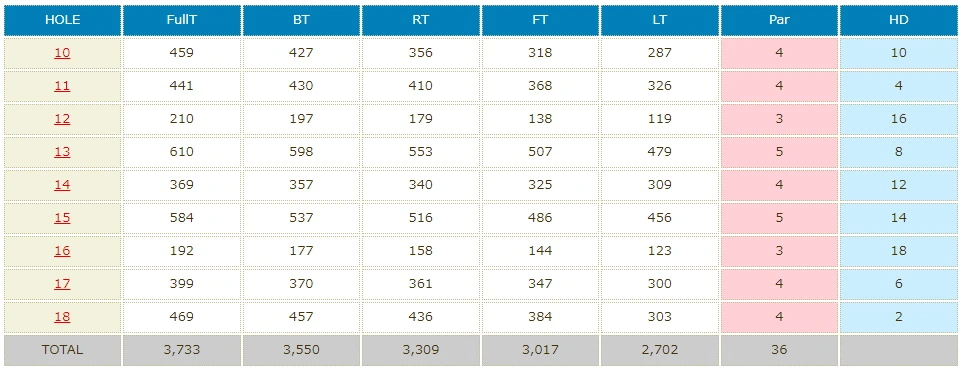Viewport: 962px width, 372px height.
Task: Open the hole 15 link
Action: [62, 218]
